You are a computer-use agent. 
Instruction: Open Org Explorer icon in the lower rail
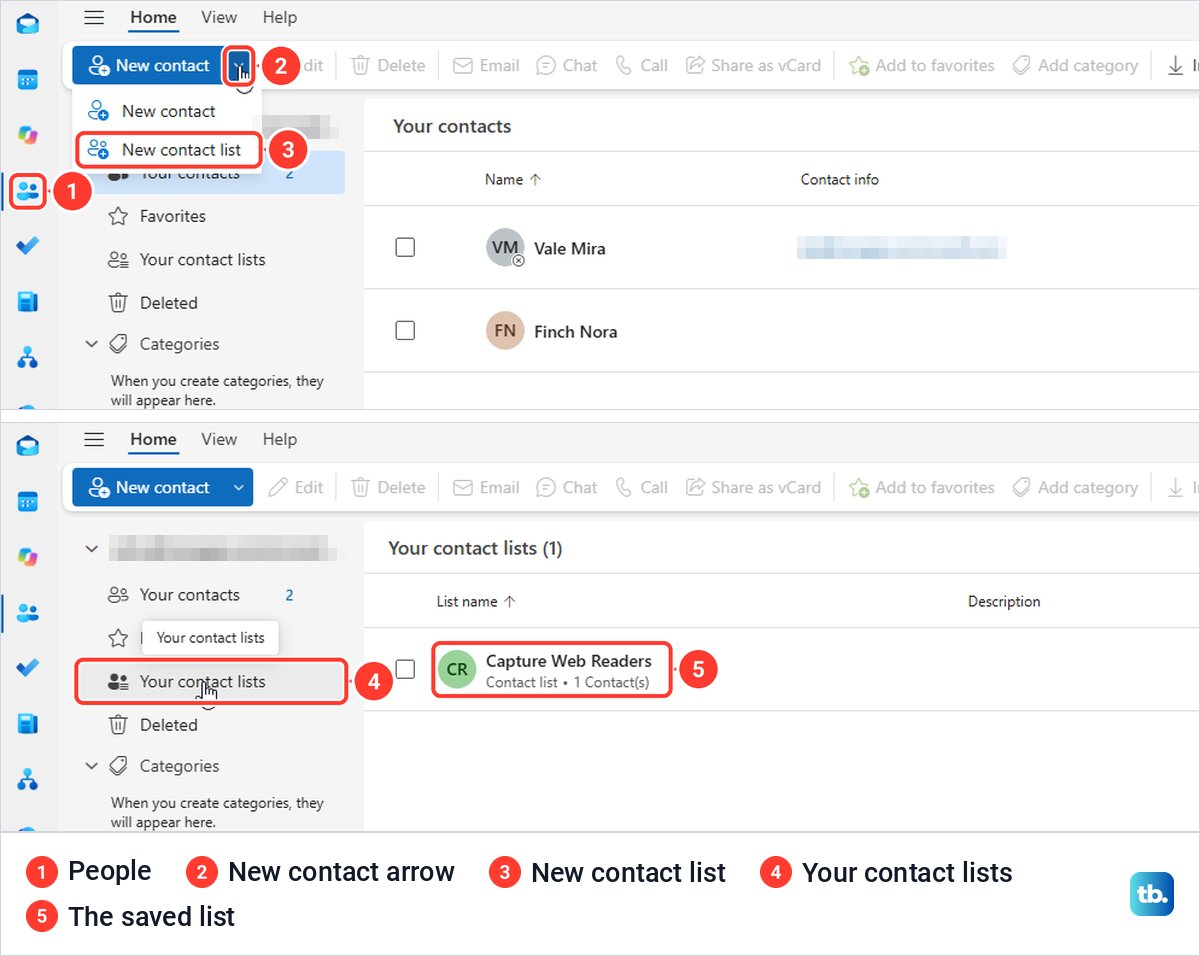28,779
